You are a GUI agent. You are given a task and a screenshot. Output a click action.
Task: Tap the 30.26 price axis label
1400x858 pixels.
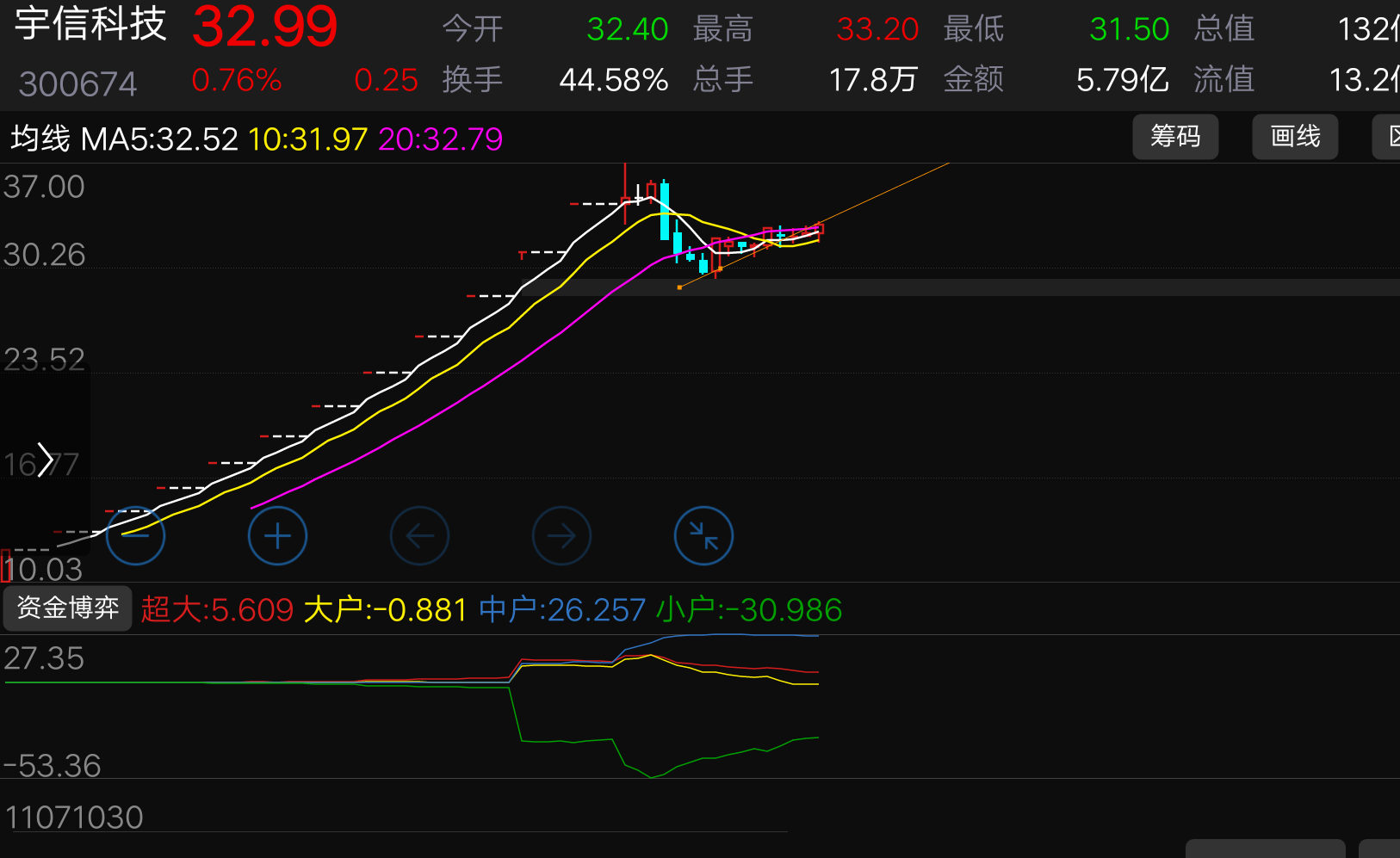click(x=44, y=256)
